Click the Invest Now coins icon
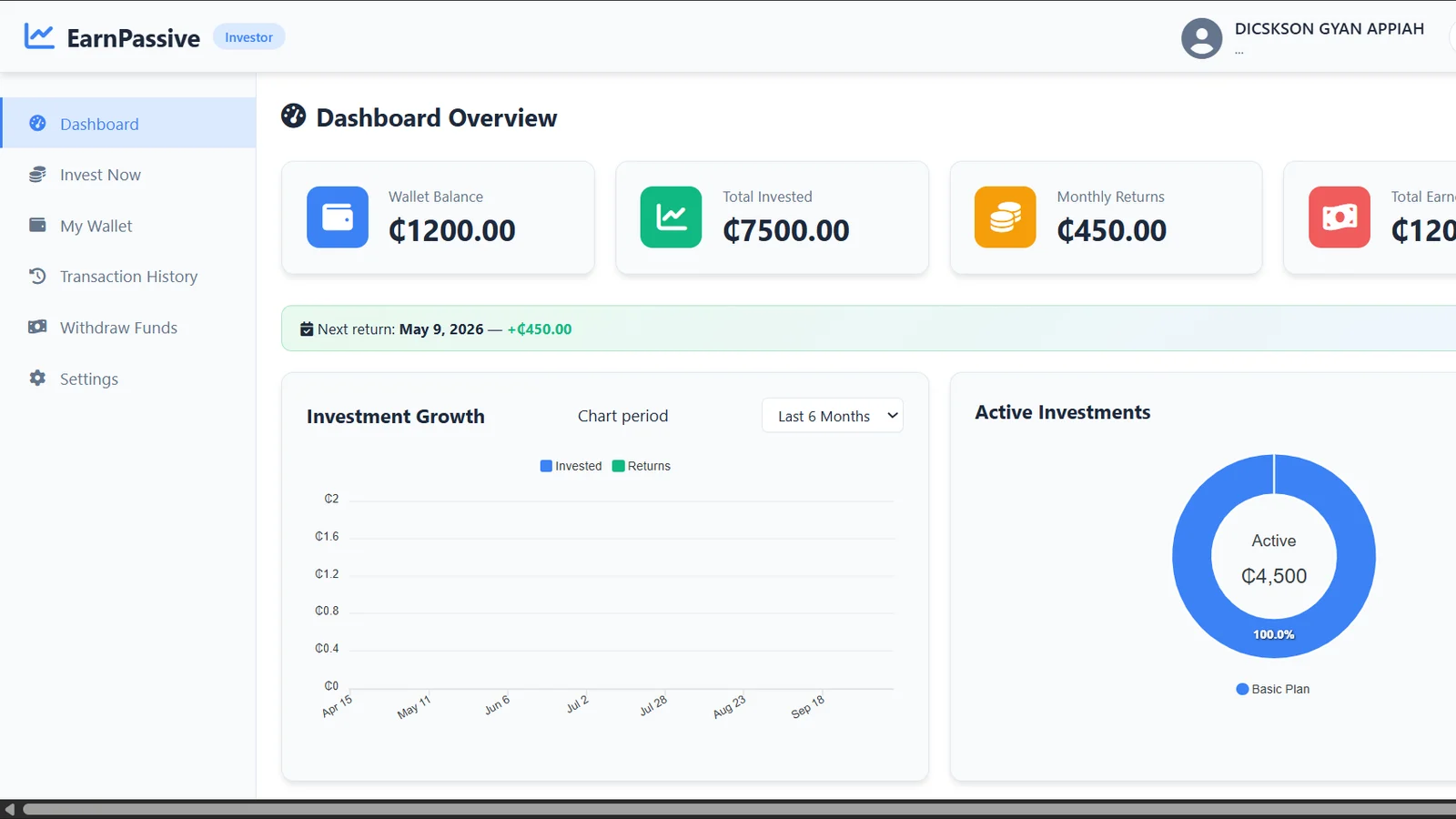 [x=37, y=174]
